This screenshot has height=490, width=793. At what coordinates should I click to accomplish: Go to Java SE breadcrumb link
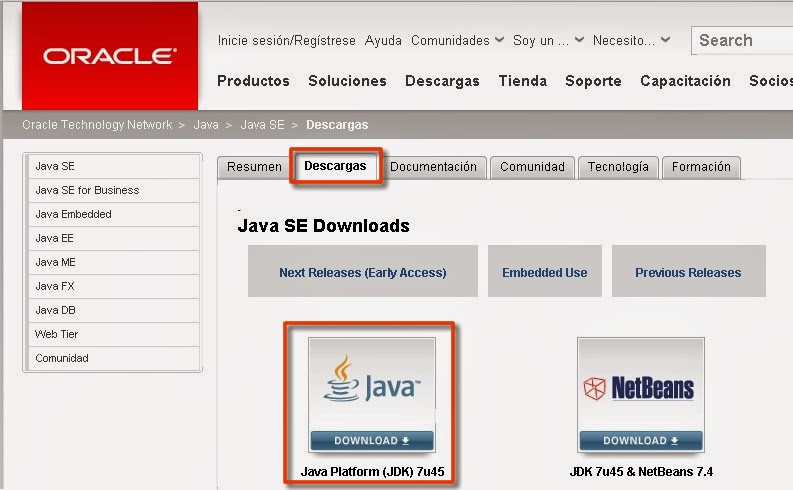click(262, 125)
